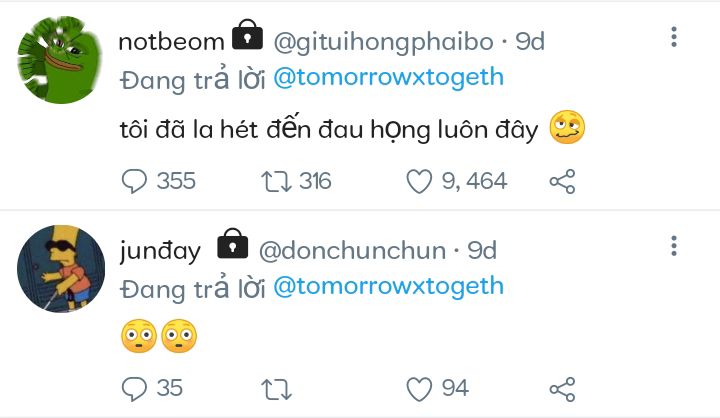Open more options for junđay's tweet

(x=674, y=246)
